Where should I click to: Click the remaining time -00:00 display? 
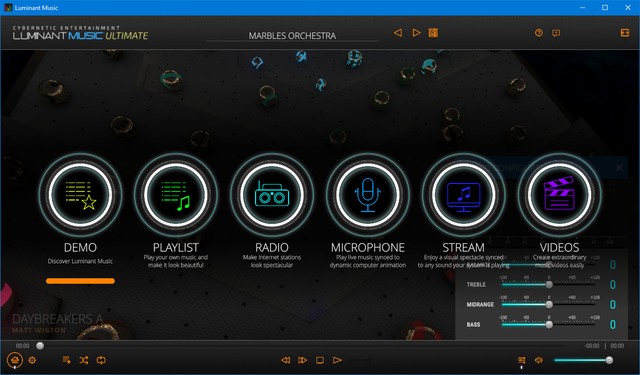[x=592, y=346]
